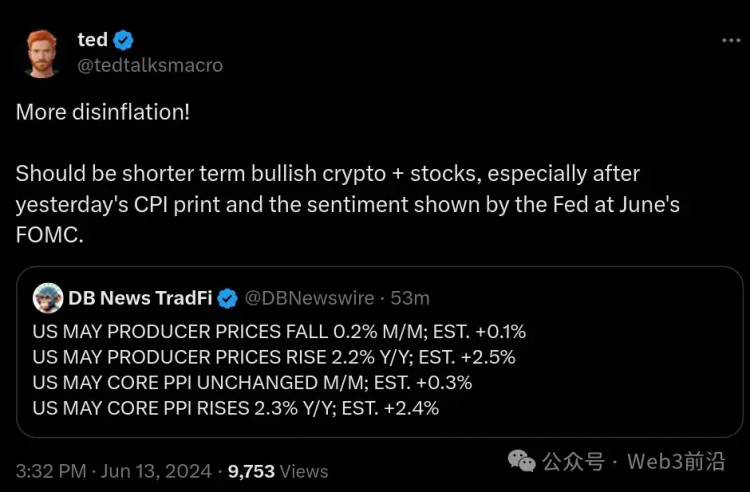
Task: Click the 3:32 PM post time
Action: [x=51, y=471]
